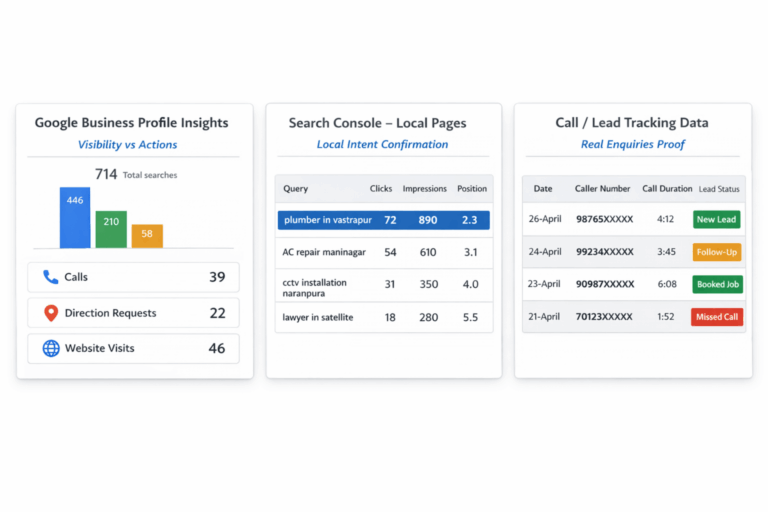Click the Follow-Up status badge
This screenshot has width=768, height=512.
(x=717, y=252)
